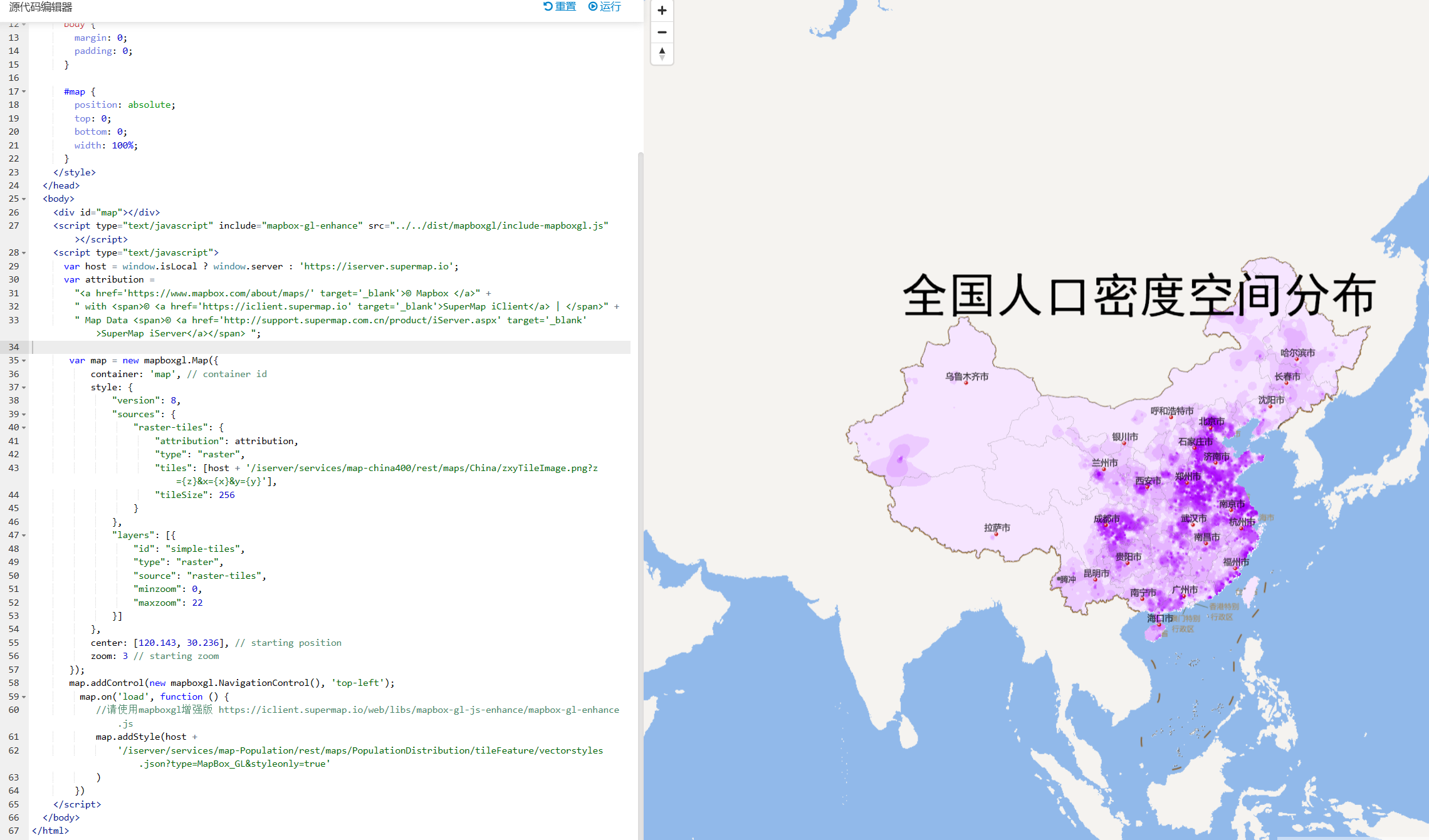Click the compass pitch control icon below zoom buttons

(662, 54)
